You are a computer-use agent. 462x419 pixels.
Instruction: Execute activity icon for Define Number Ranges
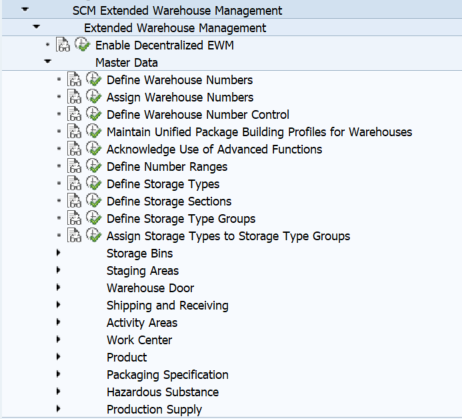click(94, 166)
